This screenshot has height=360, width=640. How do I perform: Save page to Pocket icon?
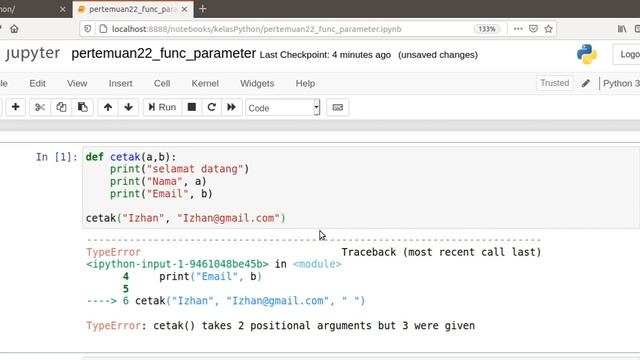(x=533, y=29)
